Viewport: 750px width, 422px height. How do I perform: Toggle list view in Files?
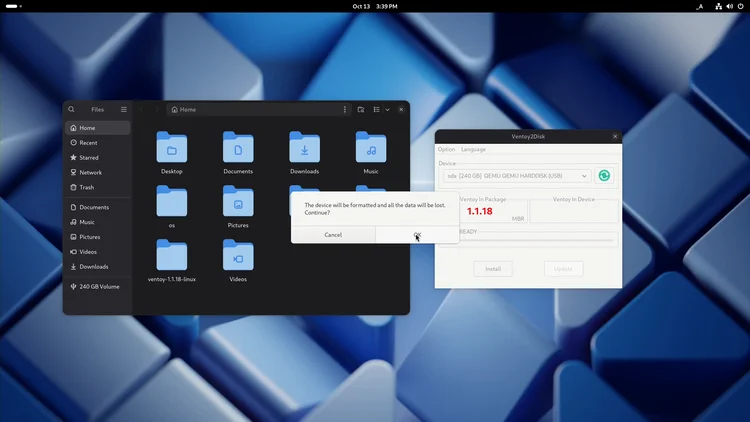coord(376,110)
